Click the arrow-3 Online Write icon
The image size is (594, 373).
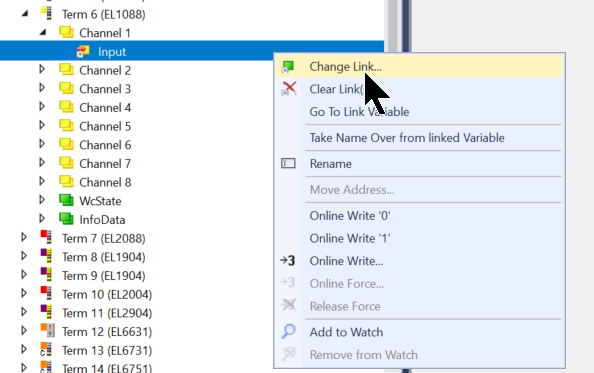click(288, 261)
